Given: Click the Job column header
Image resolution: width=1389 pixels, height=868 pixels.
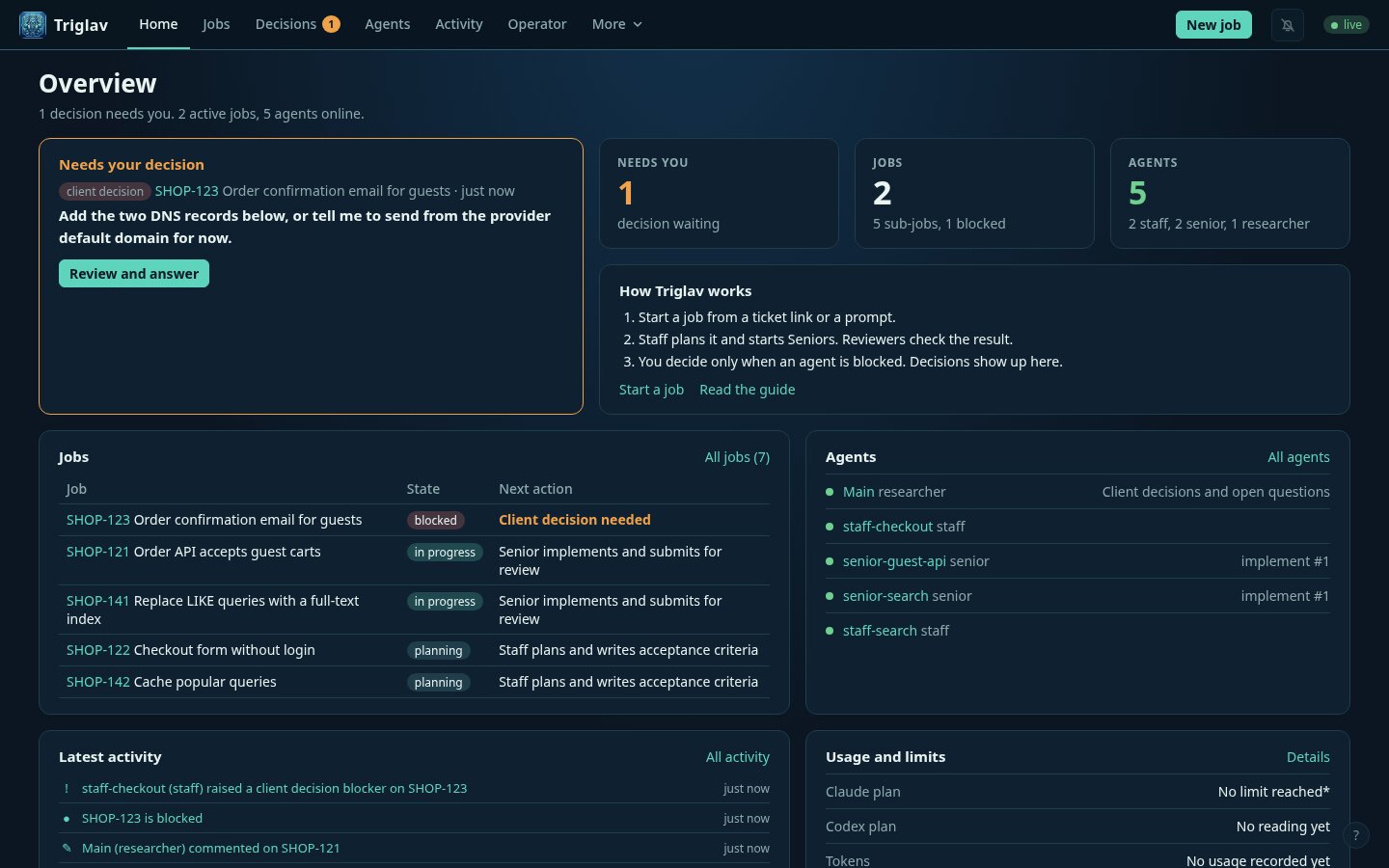Looking at the screenshot, I should 76,489.
